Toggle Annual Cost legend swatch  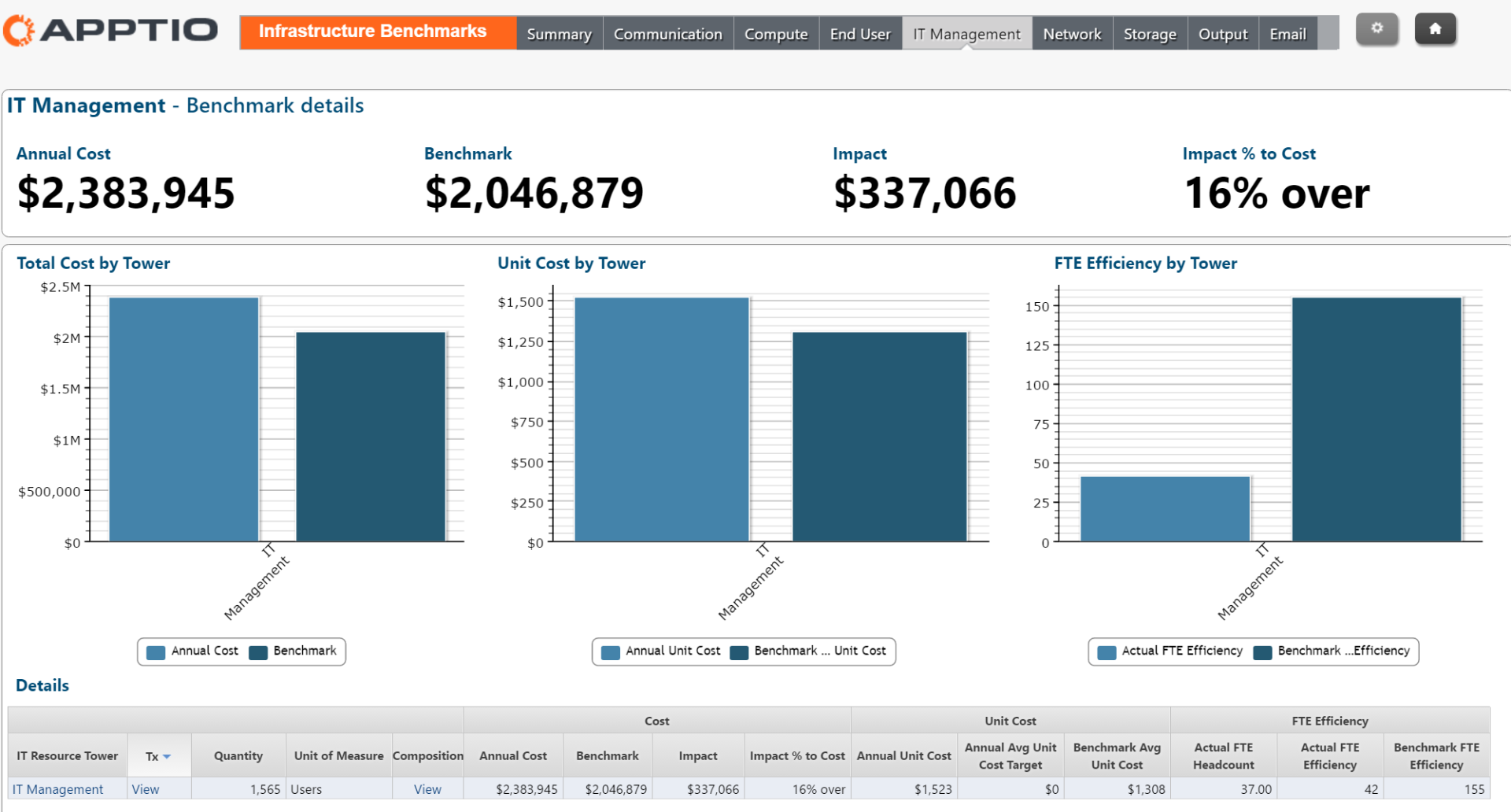click(156, 652)
